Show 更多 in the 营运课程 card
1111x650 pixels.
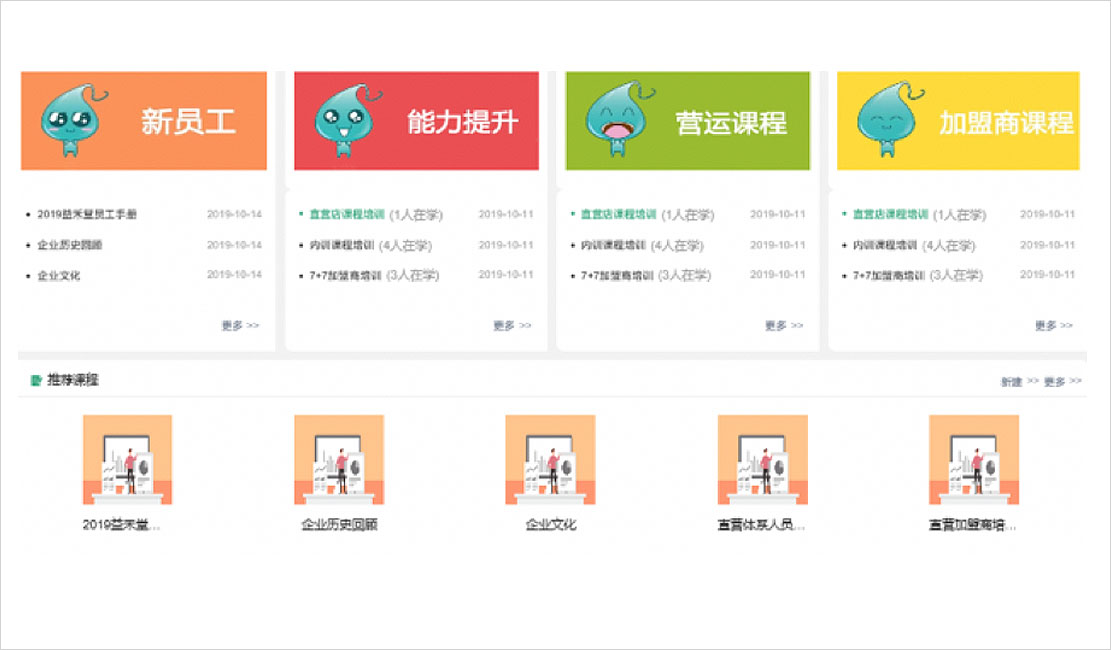pos(784,325)
